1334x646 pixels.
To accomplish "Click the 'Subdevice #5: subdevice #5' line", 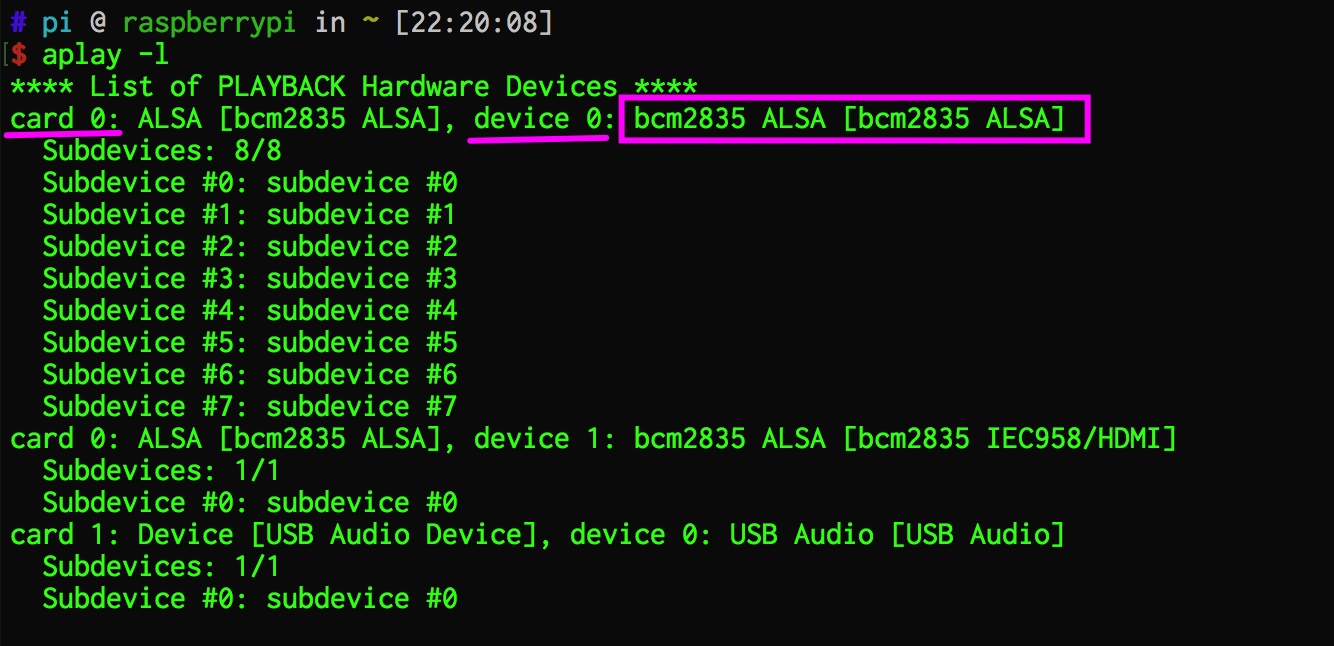I will 250,343.
